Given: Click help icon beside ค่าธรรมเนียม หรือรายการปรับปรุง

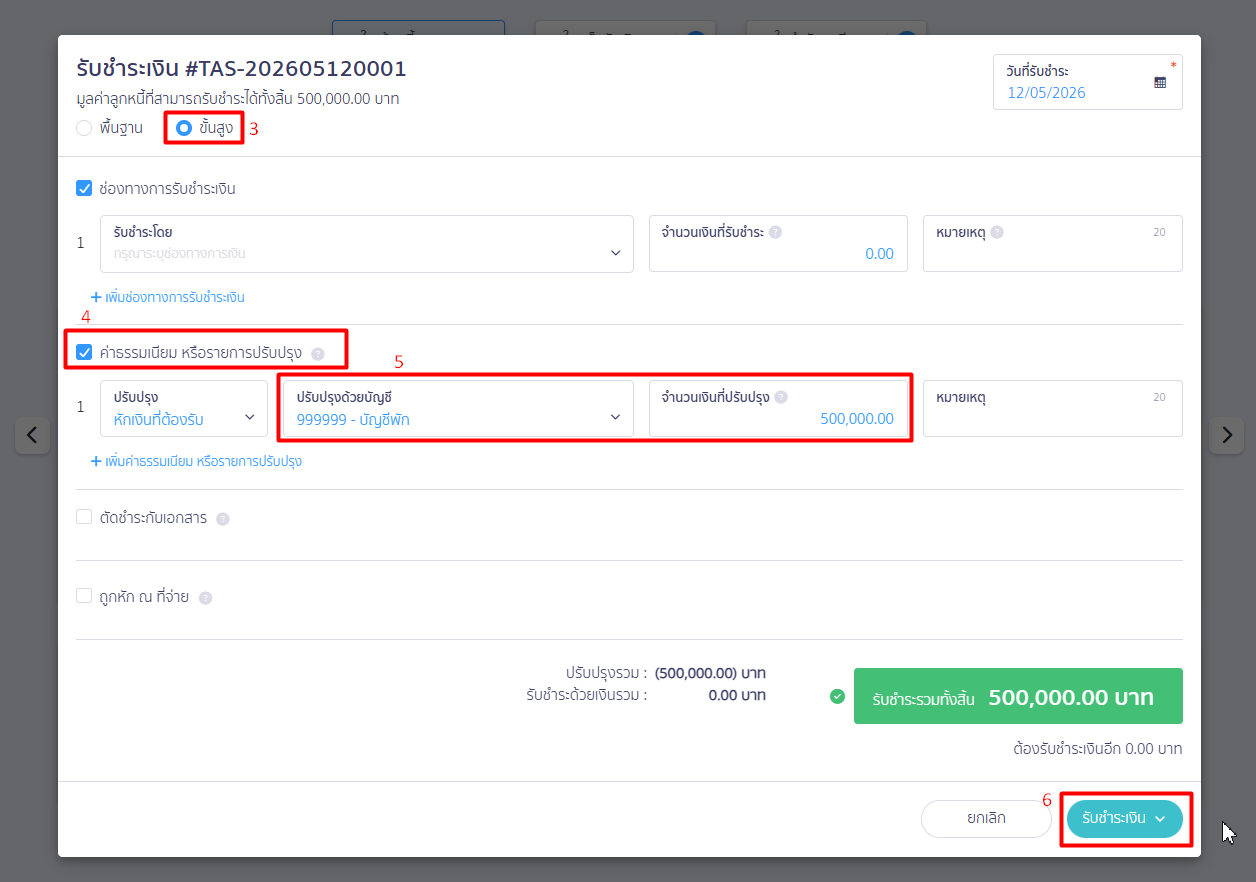Looking at the screenshot, I should point(318,353).
